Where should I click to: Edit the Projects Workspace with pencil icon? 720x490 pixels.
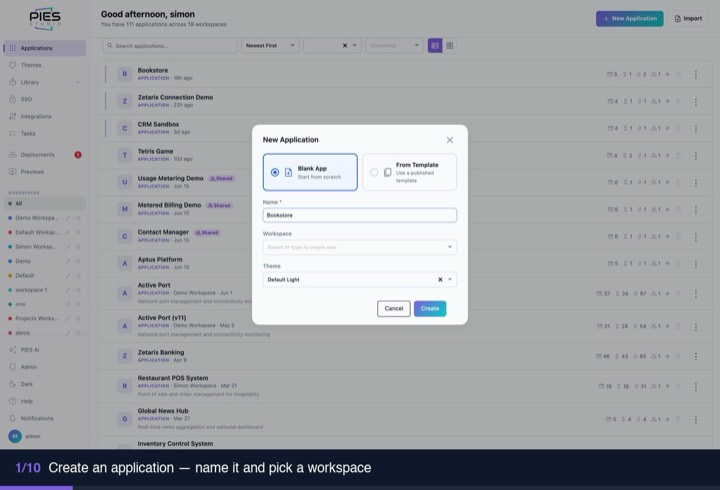pos(68,318)
